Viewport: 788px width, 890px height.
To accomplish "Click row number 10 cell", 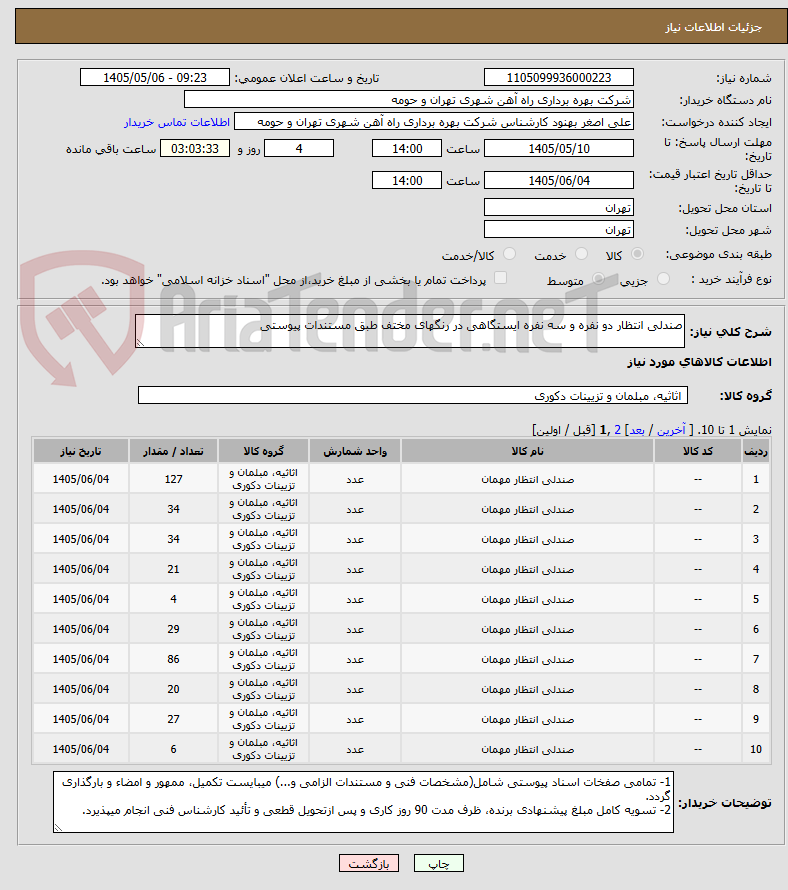I will 756,749.
